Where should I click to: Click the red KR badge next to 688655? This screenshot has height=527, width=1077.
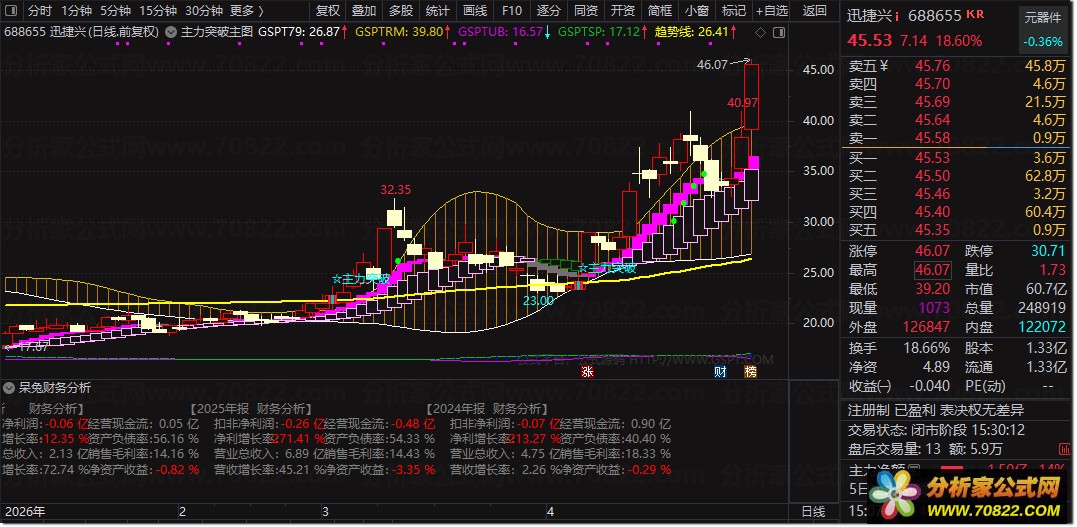(x=975, y=14)
